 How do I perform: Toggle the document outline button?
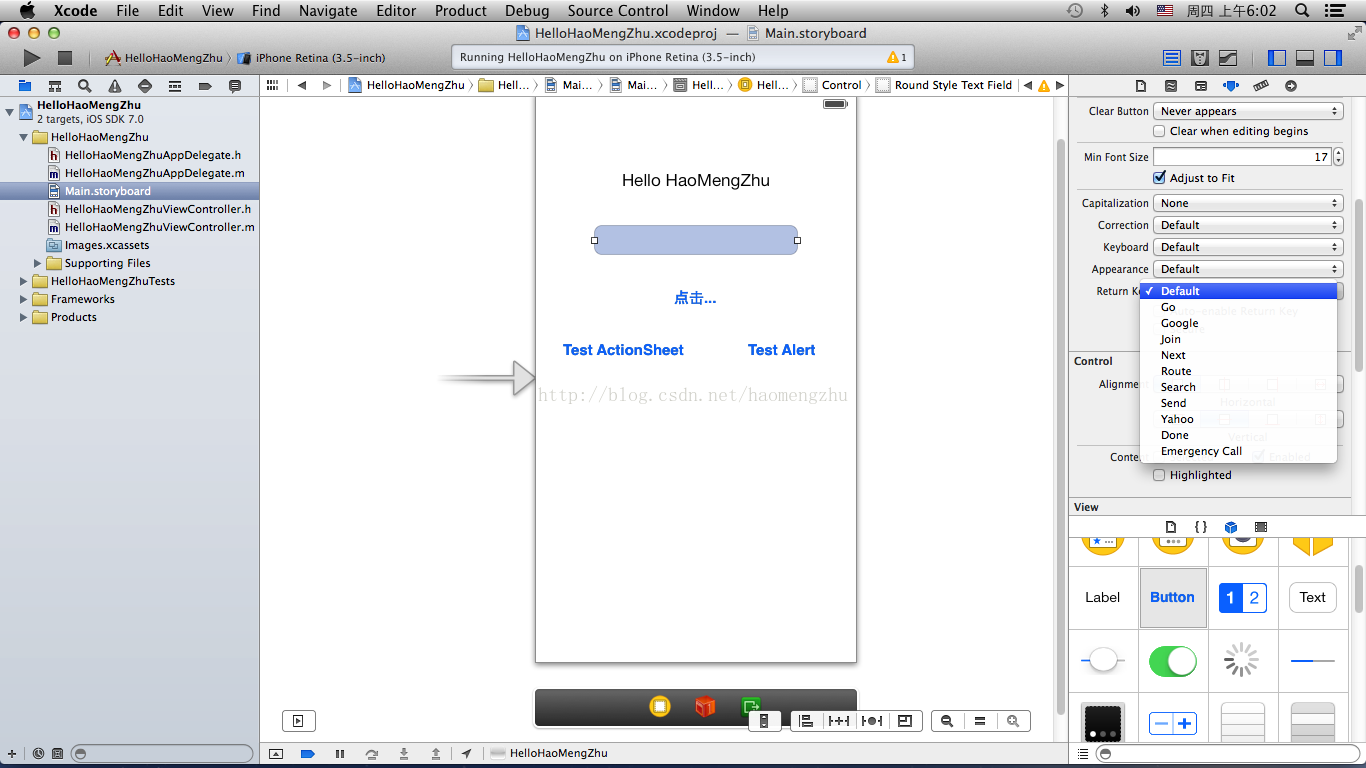(298, 721)
